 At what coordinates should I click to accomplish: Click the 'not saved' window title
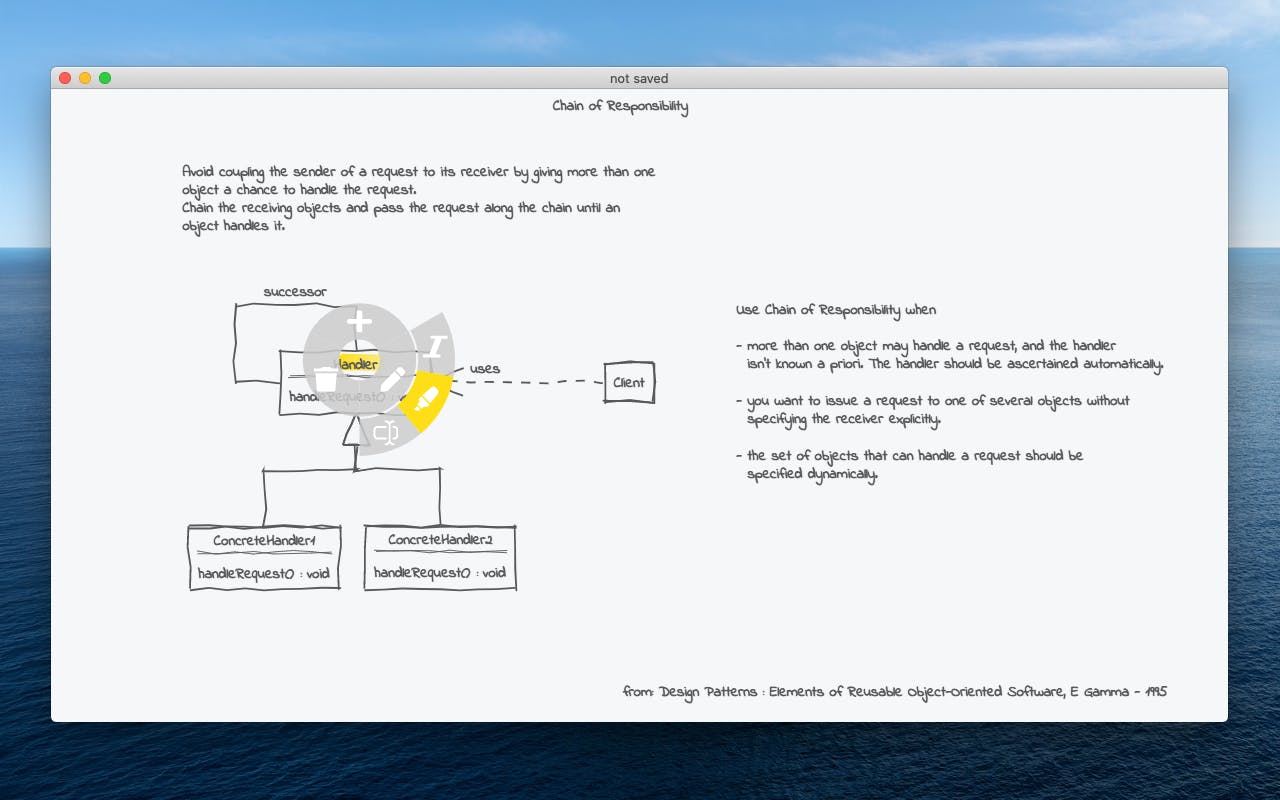point(639,78)
